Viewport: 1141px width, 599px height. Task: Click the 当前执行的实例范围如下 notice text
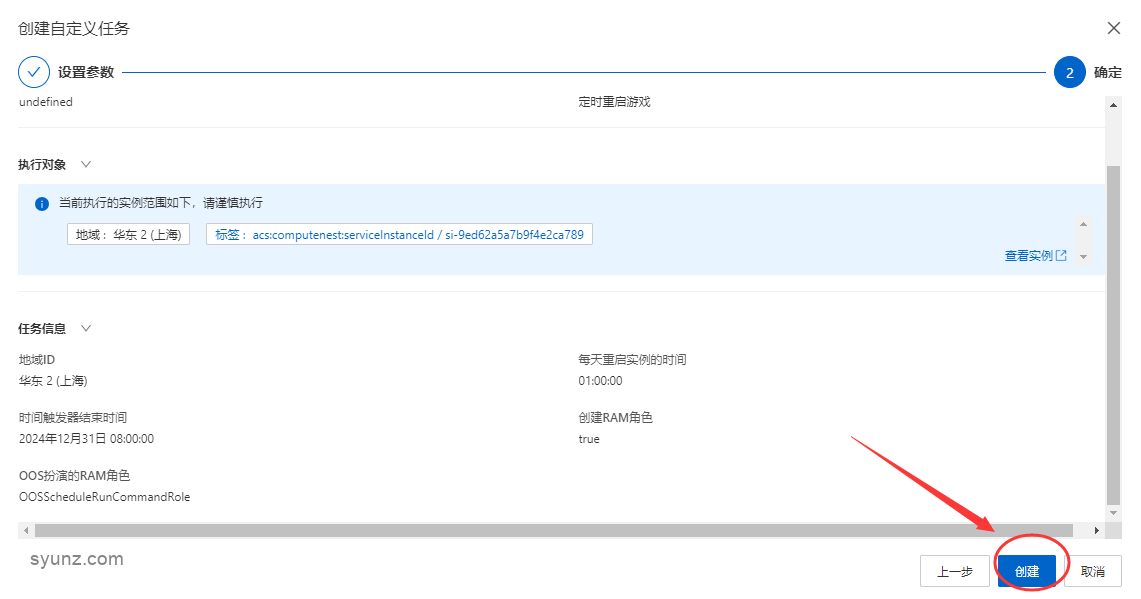point(161,203)
